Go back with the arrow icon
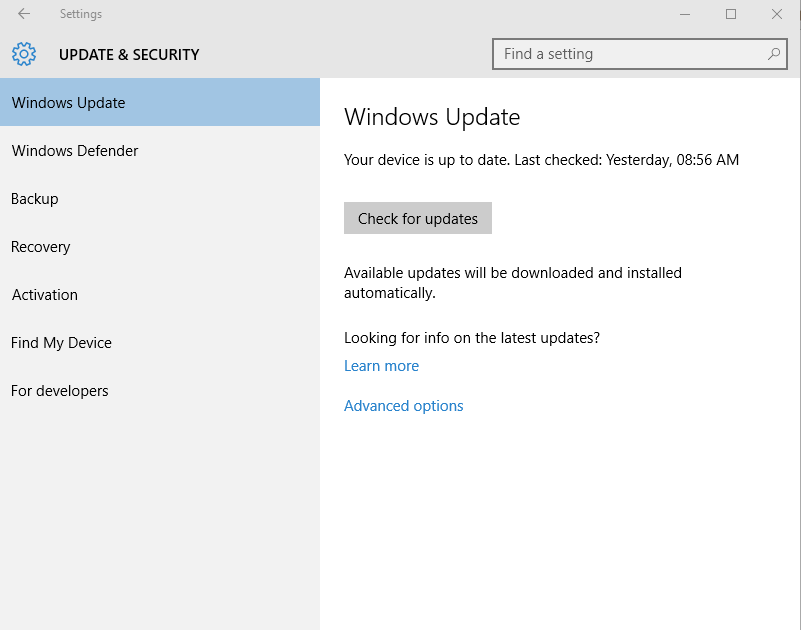The height and width of the screenshot is (630, 801). (x=24, y=14)
